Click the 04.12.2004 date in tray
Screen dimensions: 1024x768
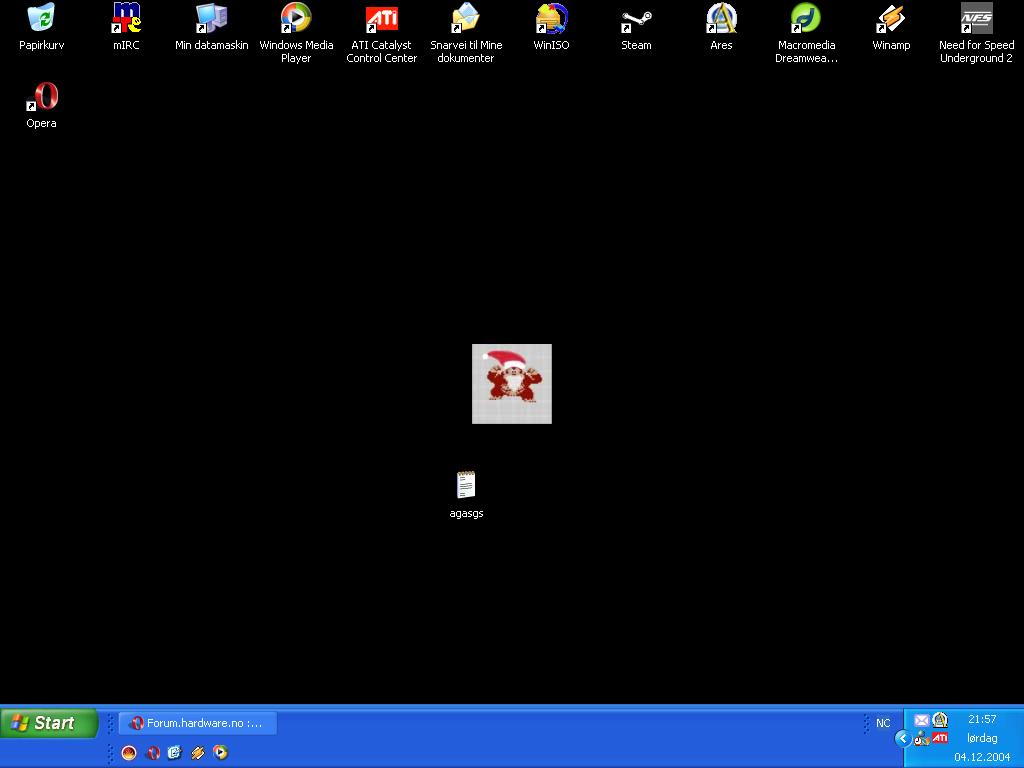point(982,757)
